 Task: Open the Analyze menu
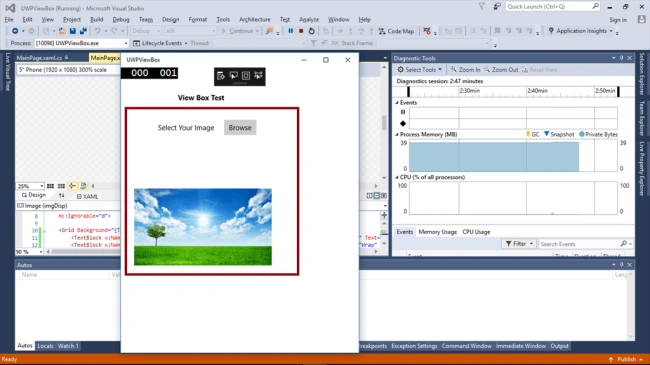coord(309,19)
